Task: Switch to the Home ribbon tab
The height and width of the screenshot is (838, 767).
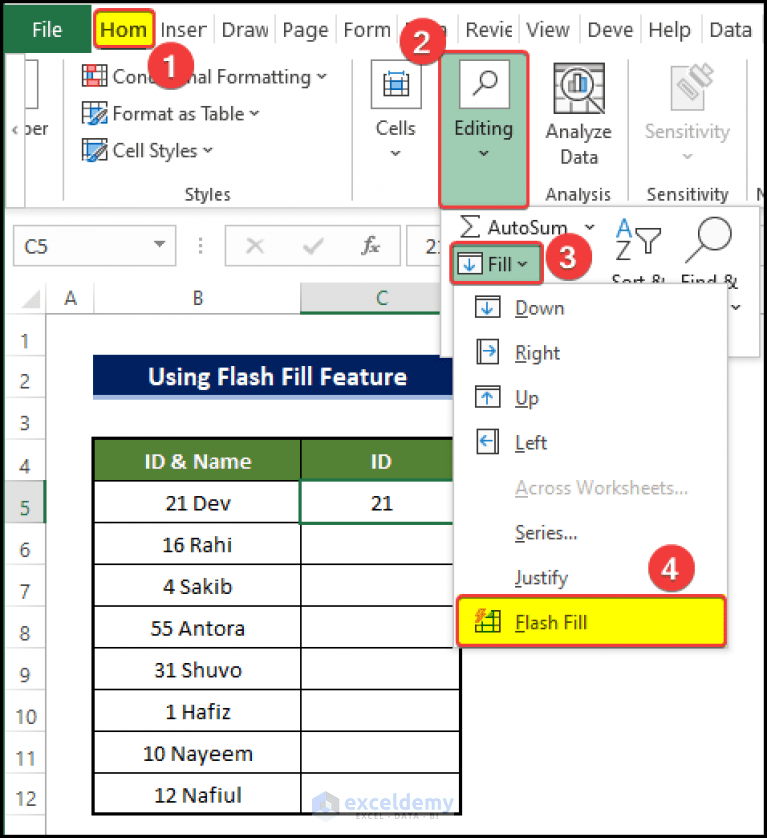Action: [x=123, y=29]
